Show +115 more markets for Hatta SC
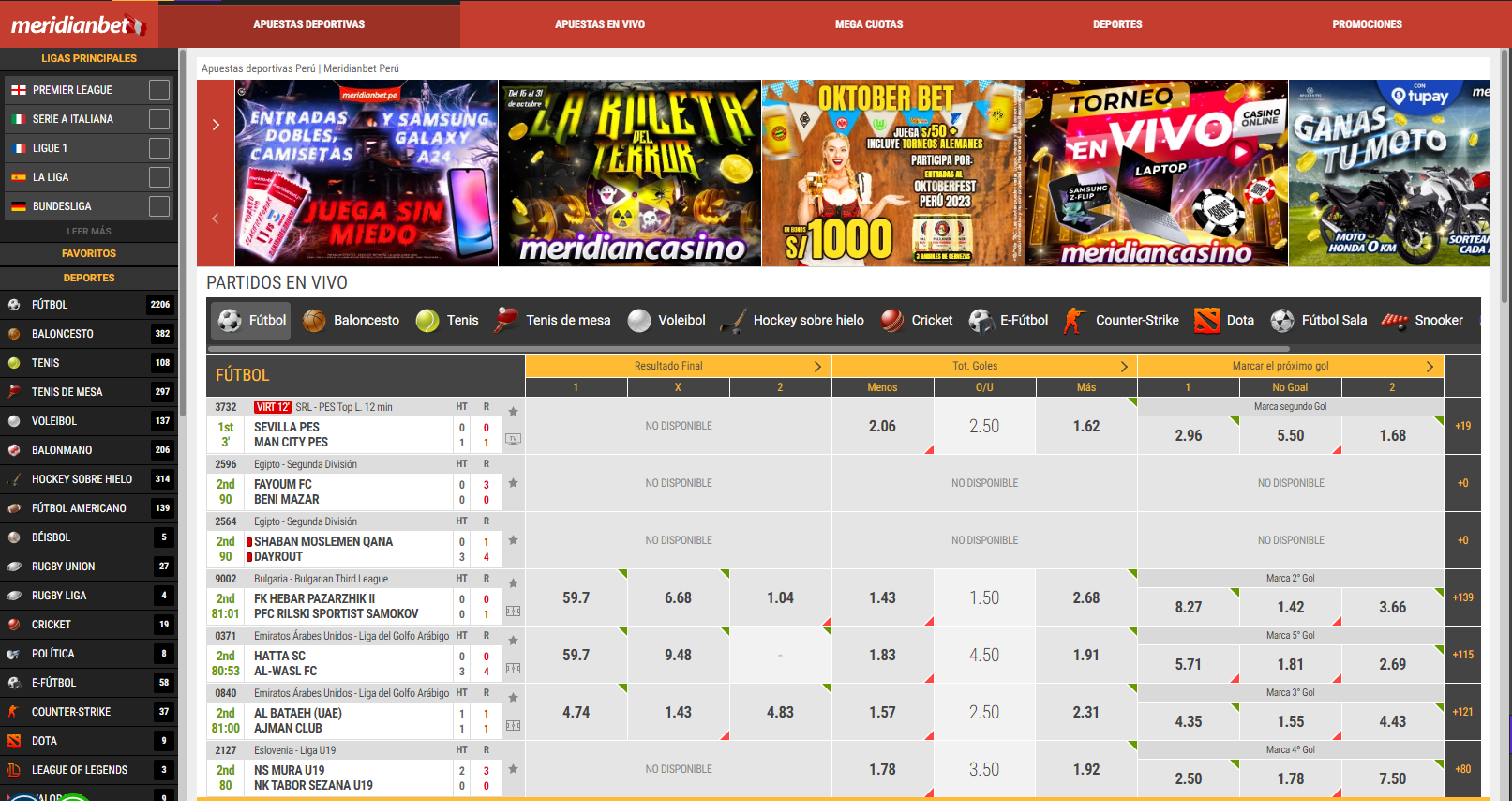 pos(1463,655)
